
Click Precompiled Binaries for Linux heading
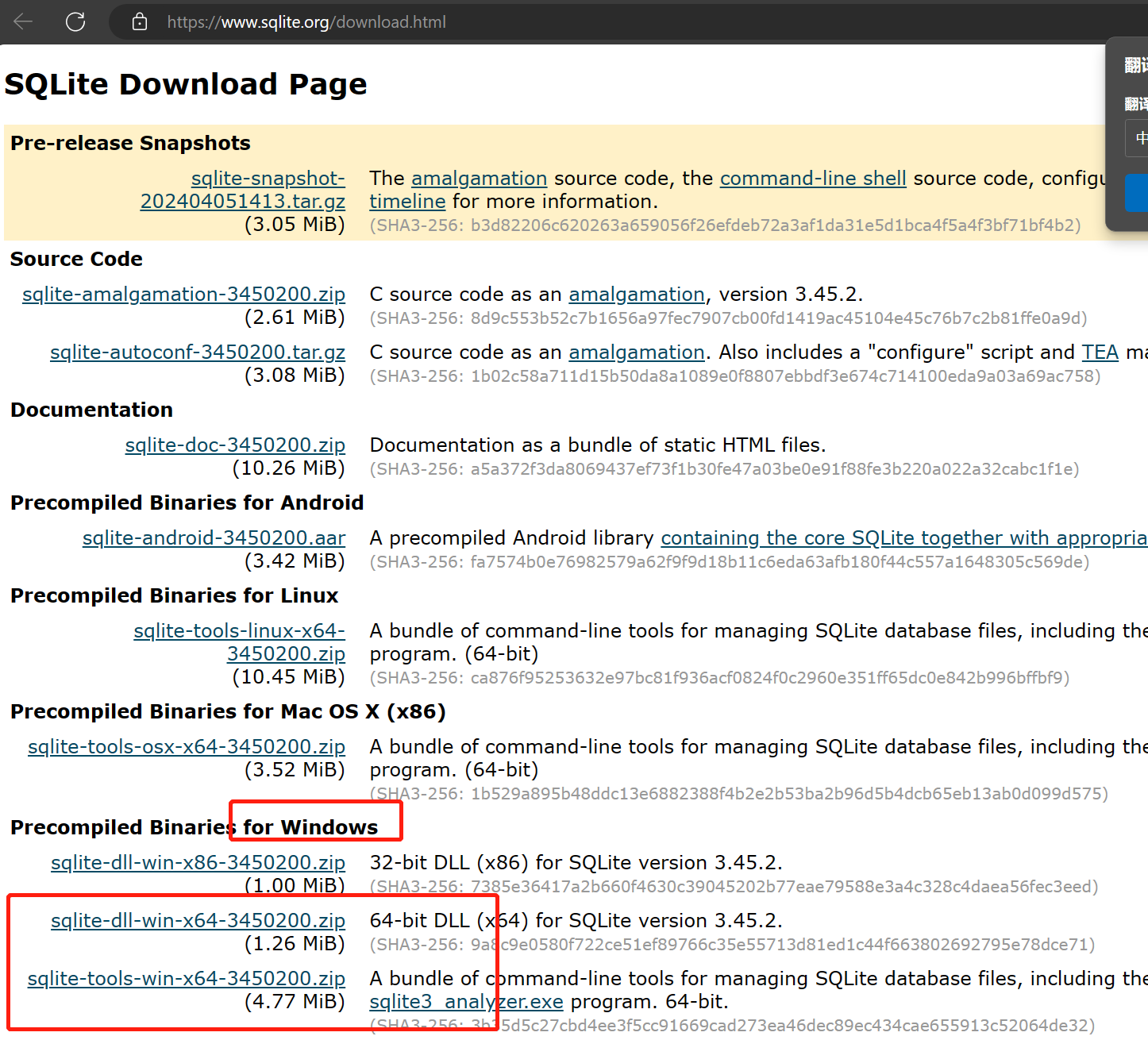(175, 595)
